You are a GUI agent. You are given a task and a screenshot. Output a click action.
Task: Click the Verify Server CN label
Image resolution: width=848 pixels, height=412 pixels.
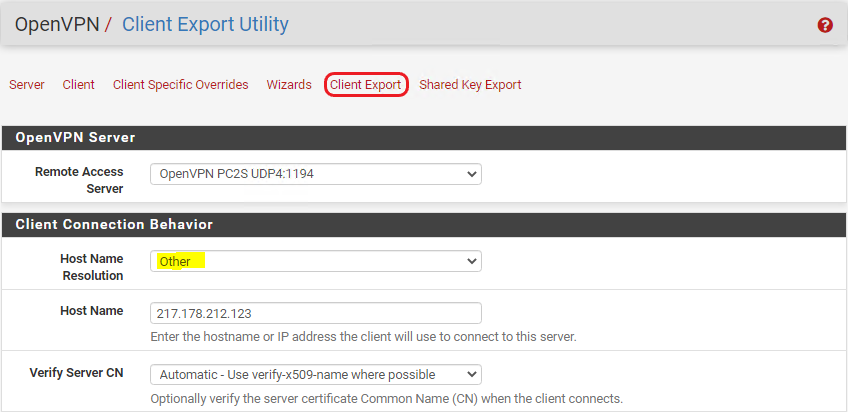[76, 373]
